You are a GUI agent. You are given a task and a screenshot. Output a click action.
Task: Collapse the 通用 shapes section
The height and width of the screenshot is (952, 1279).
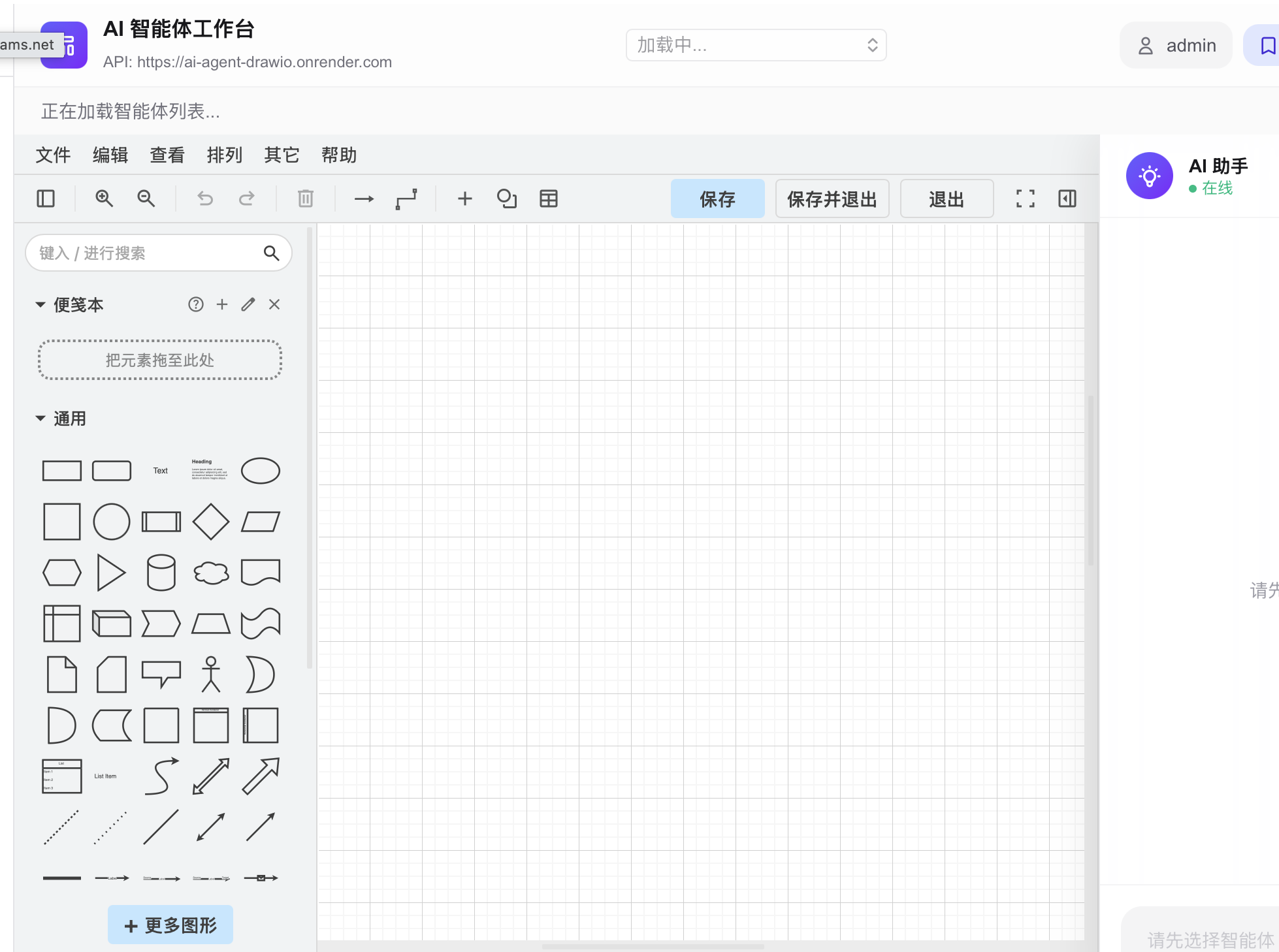40,419
